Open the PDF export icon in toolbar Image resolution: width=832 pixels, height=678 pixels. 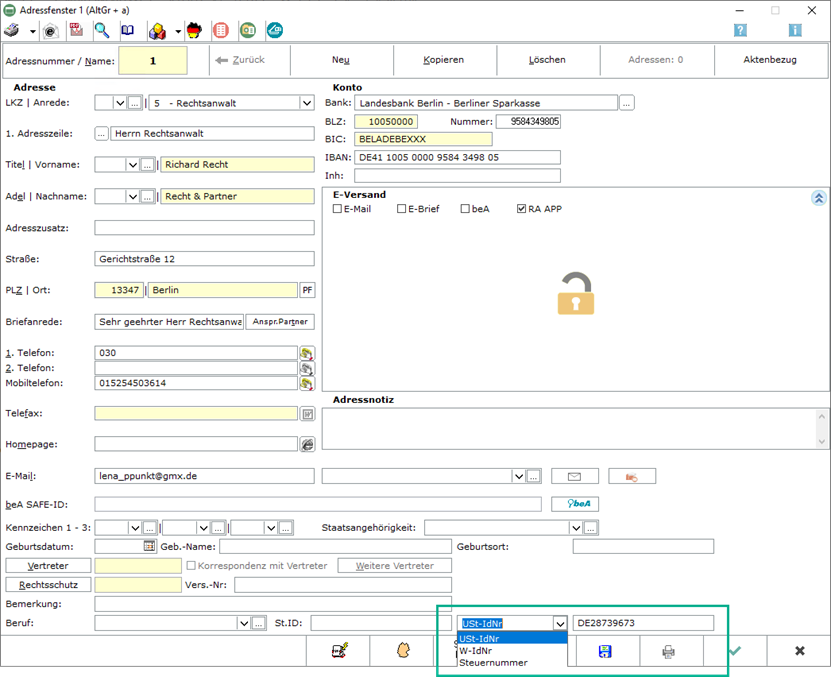pos(75,30)
